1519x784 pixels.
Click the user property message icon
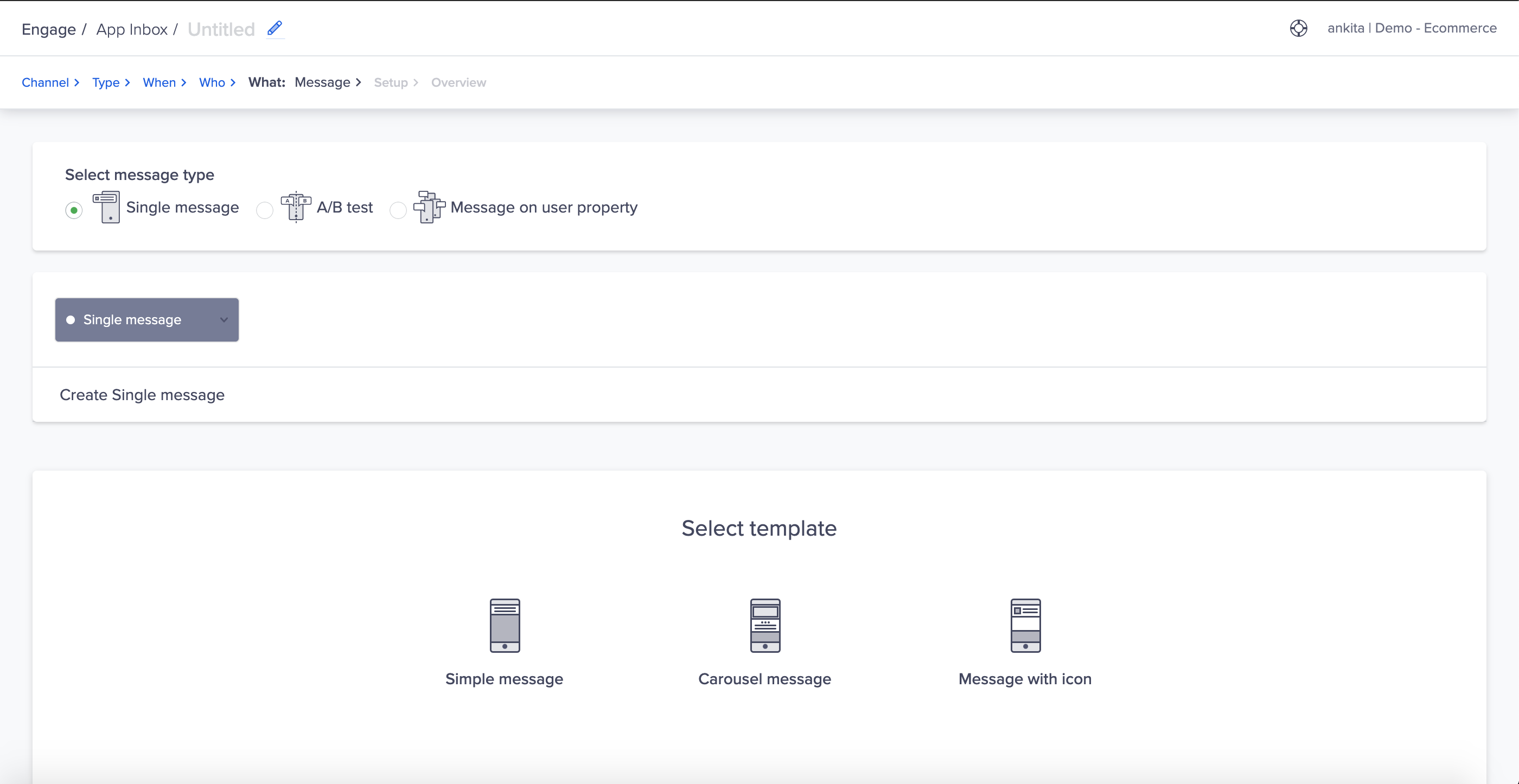[429, 207]
